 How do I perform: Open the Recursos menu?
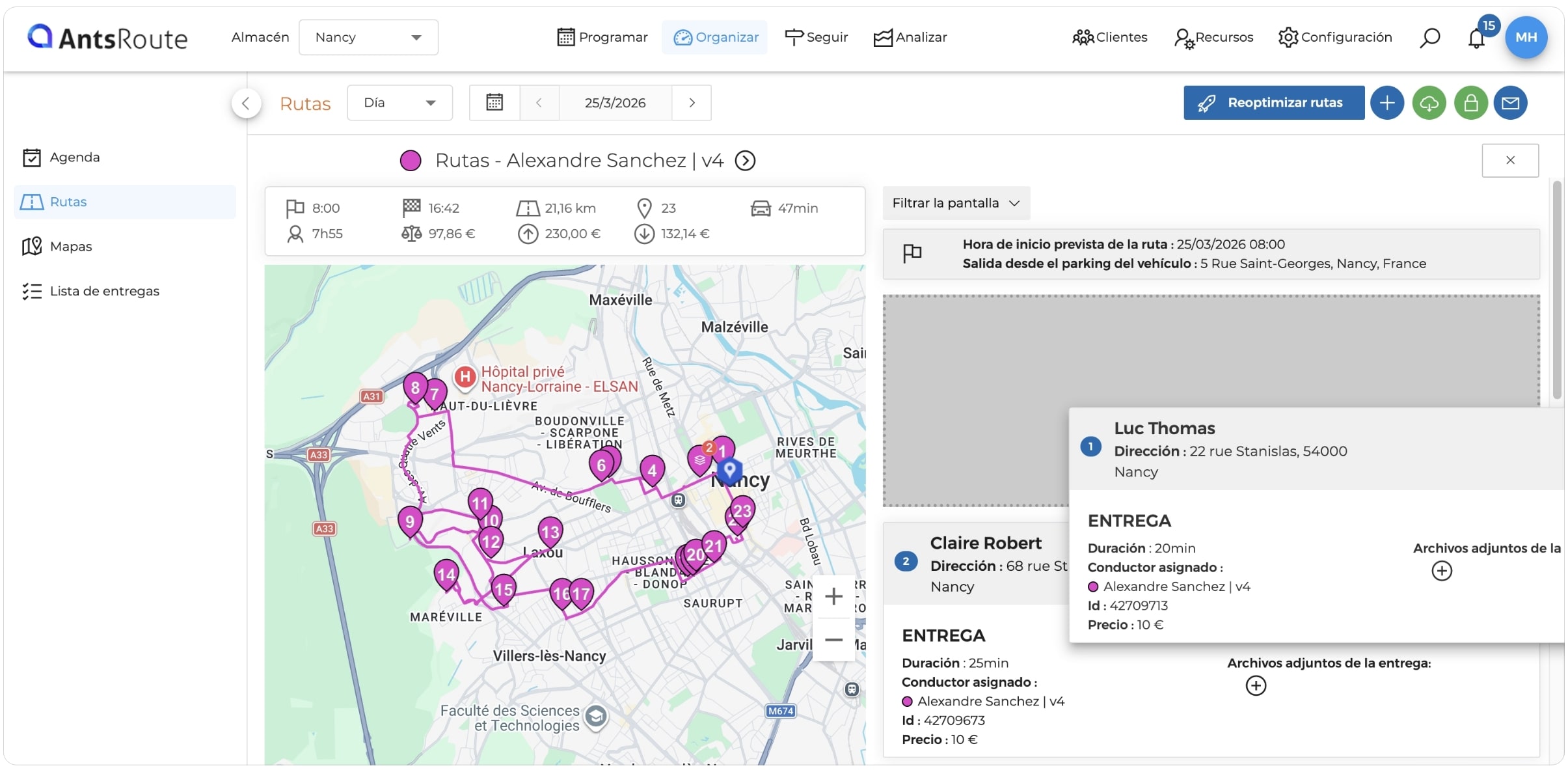1213,37
